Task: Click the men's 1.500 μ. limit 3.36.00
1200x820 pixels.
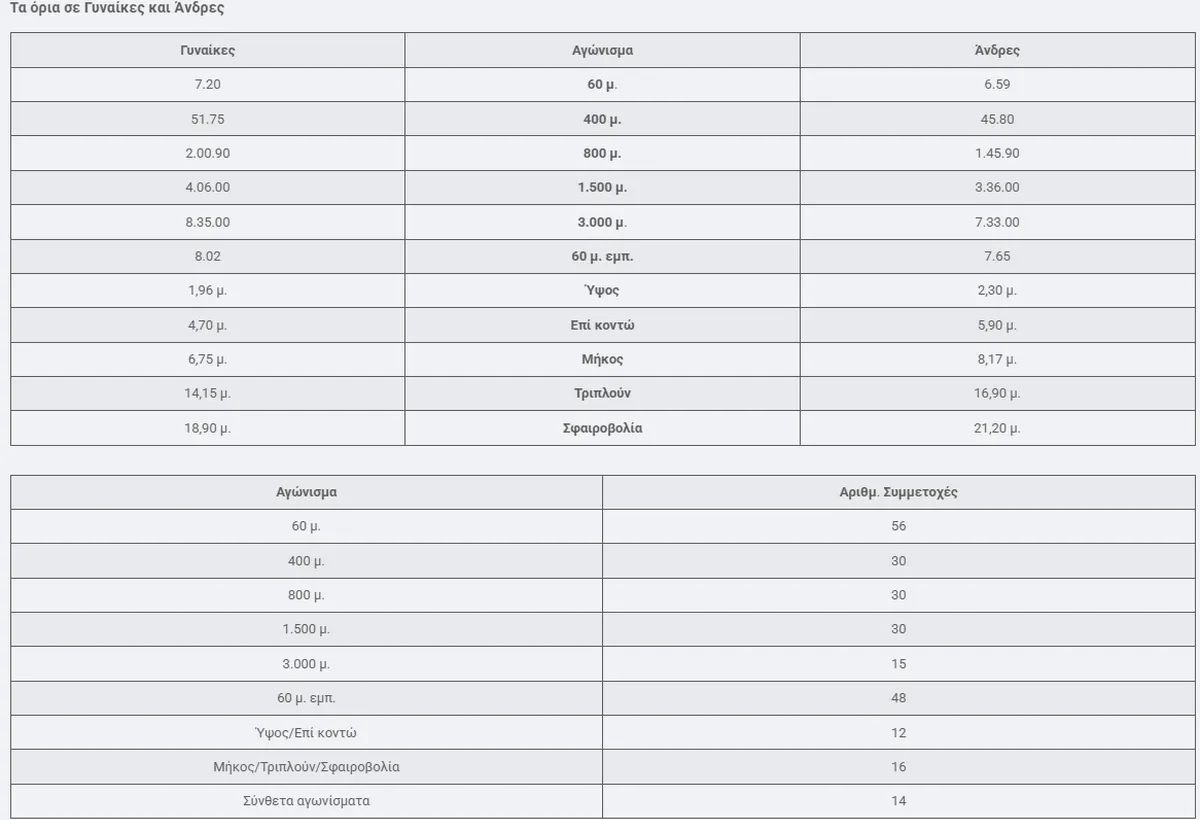Action: click(x=997, y=187)
